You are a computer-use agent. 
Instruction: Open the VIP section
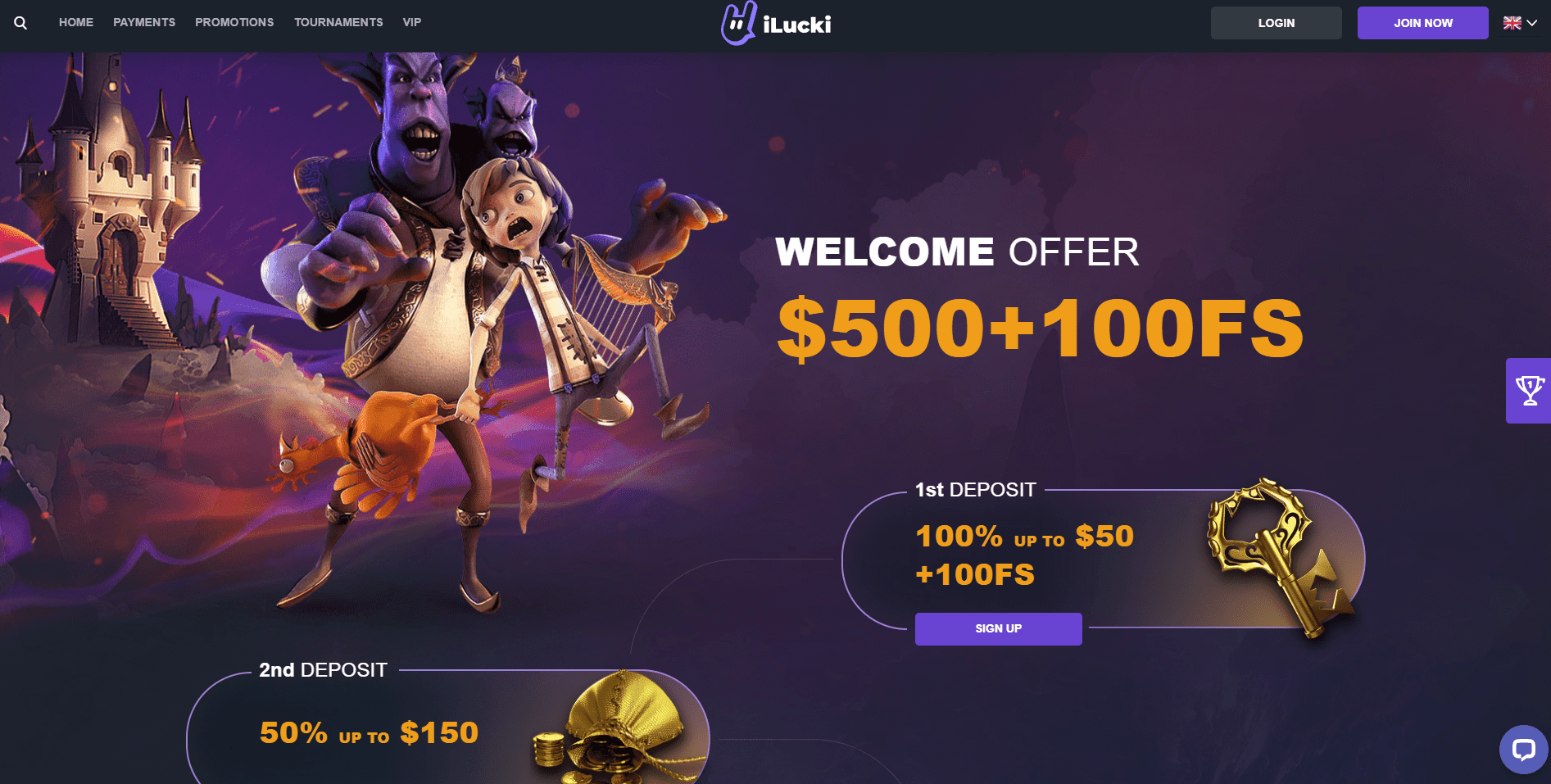(x=412, y=22)
